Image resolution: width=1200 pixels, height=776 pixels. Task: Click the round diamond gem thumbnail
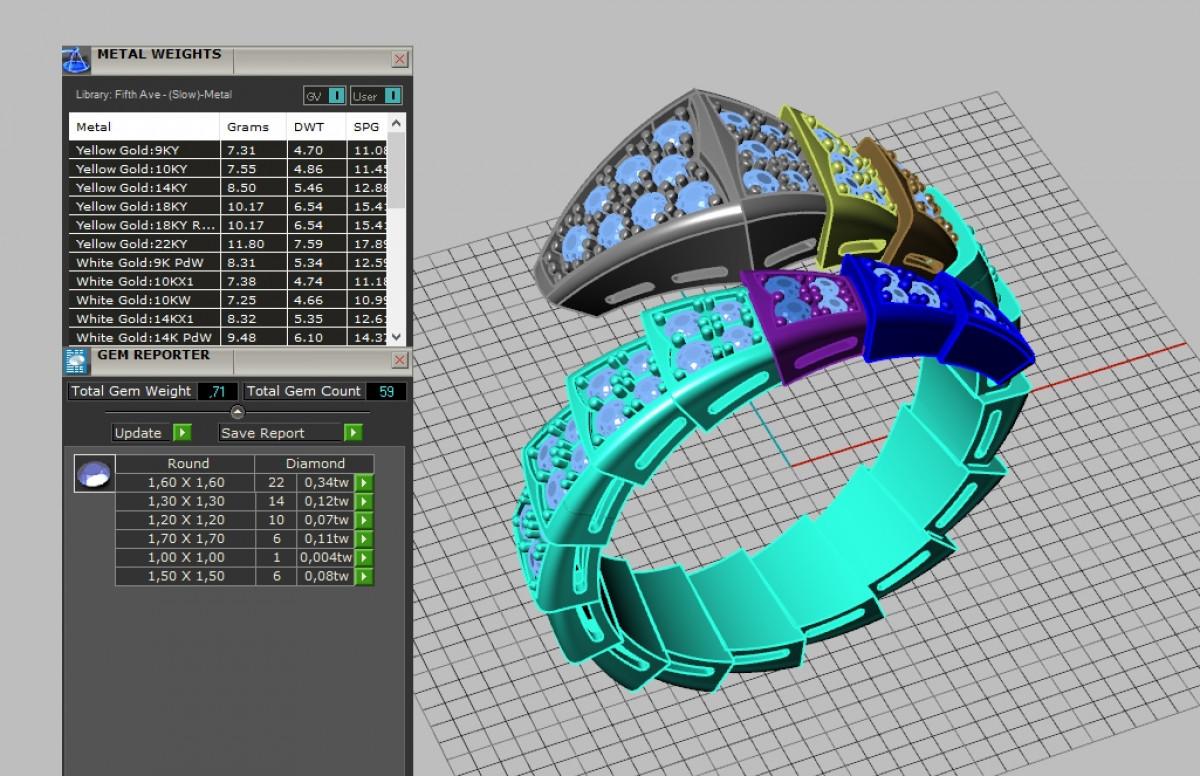94,473
